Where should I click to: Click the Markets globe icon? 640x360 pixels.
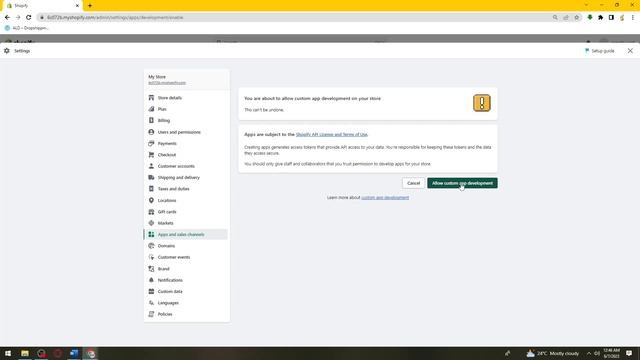tap(151, 223)
